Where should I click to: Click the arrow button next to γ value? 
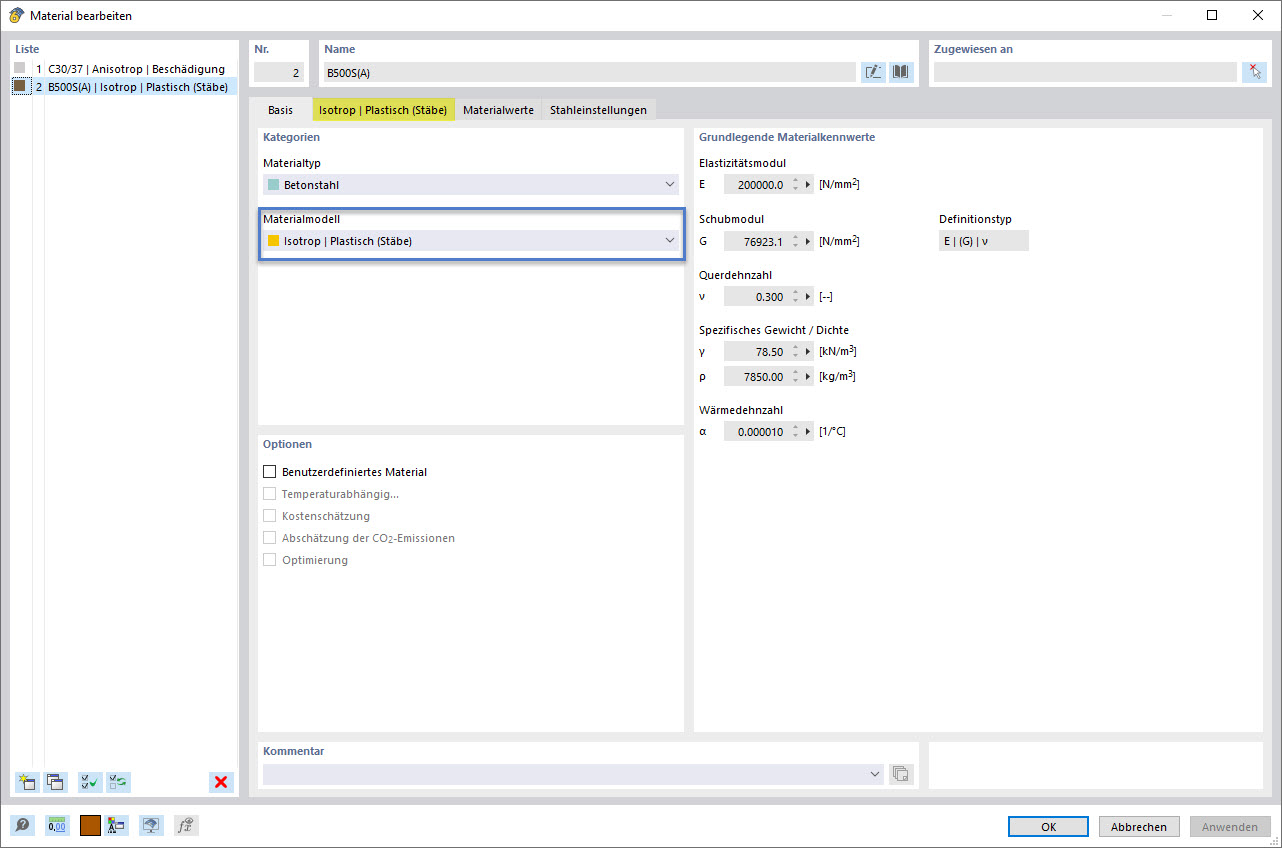[808, 352]
